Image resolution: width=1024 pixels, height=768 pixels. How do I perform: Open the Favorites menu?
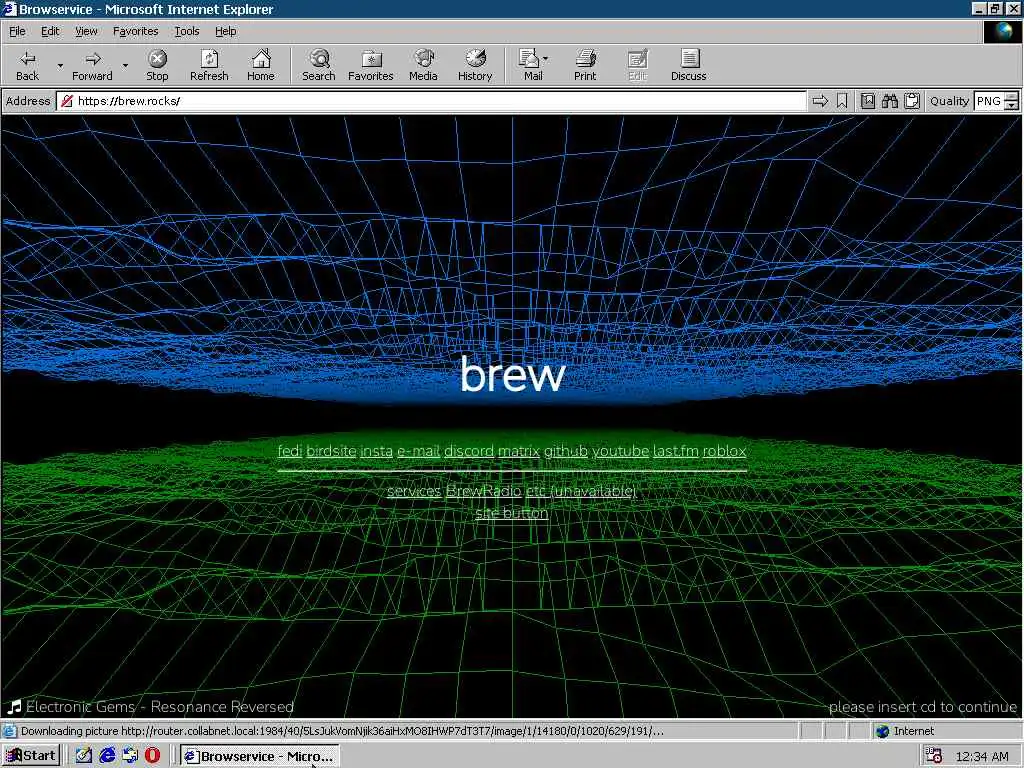(135, 31)
